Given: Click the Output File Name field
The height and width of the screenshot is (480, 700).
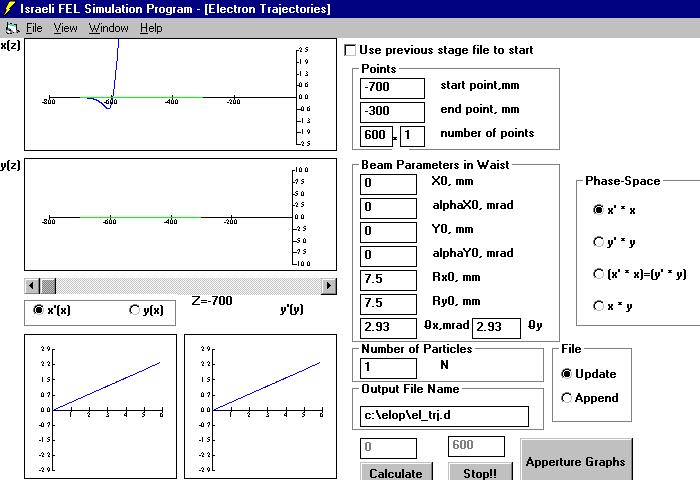Looking at the screenshot, I should [444, 416].
